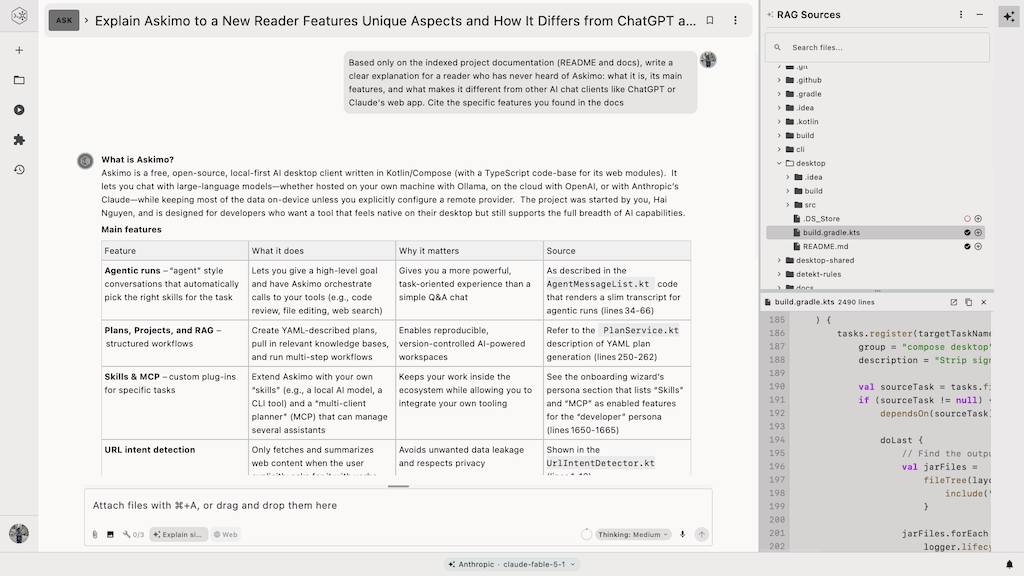Click the send message arrow button
Screen dimensions: 1024x576
pos(701,534)
